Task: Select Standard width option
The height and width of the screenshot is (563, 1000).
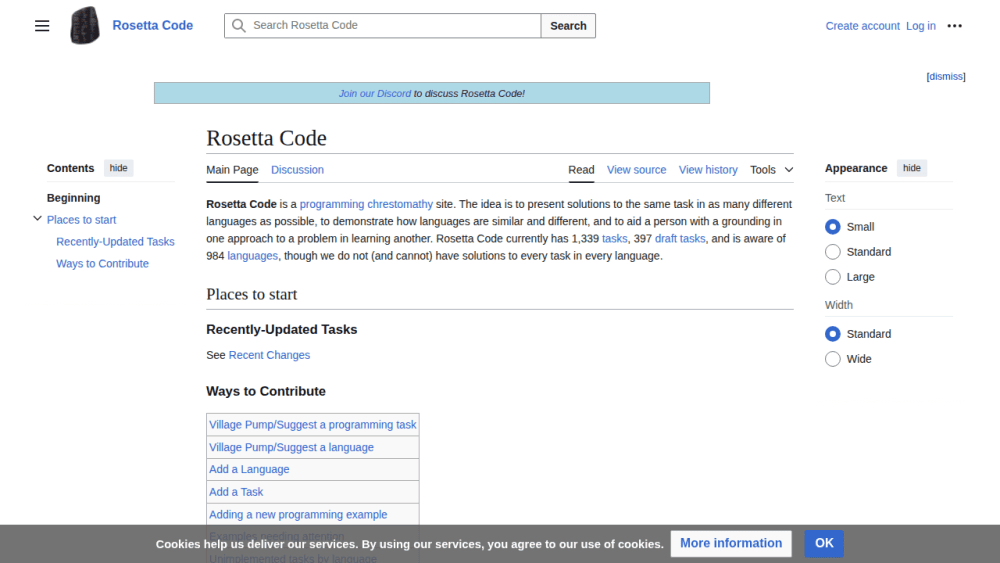Action: [x=832, y=334]
